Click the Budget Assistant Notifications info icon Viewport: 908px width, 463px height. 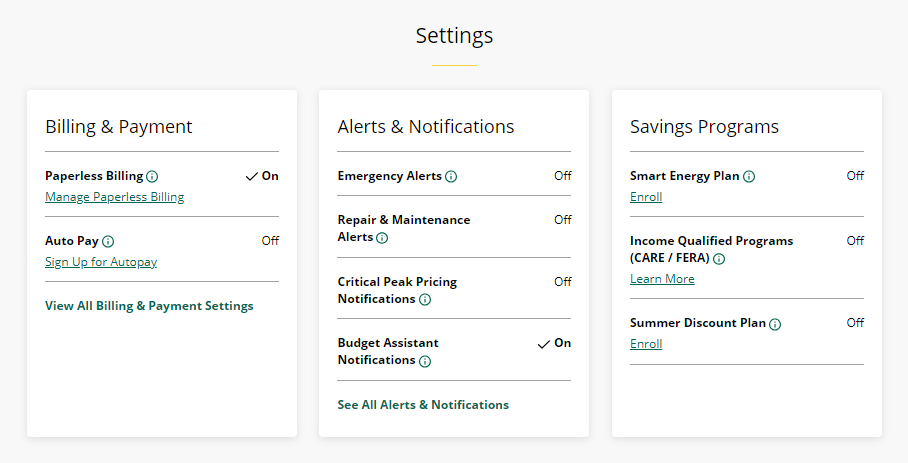pyautogui.click(x=425, y=362)
